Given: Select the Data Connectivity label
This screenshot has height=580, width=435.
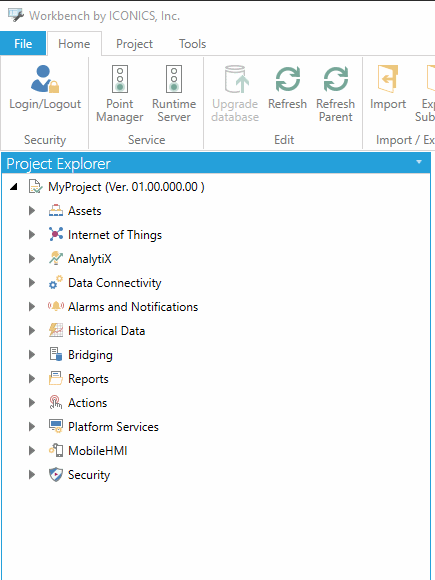Looking at the screenshot, I should [x=115, y=283].
